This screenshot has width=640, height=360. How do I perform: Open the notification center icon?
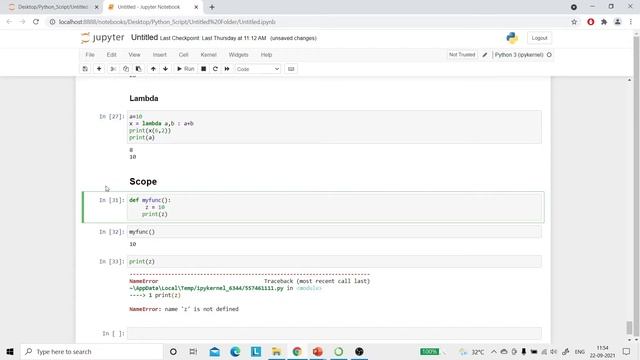click(x=627, y=351)
